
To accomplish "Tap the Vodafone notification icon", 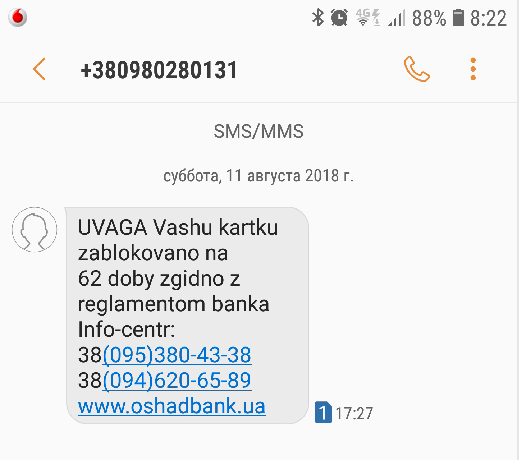I will 18,17.
